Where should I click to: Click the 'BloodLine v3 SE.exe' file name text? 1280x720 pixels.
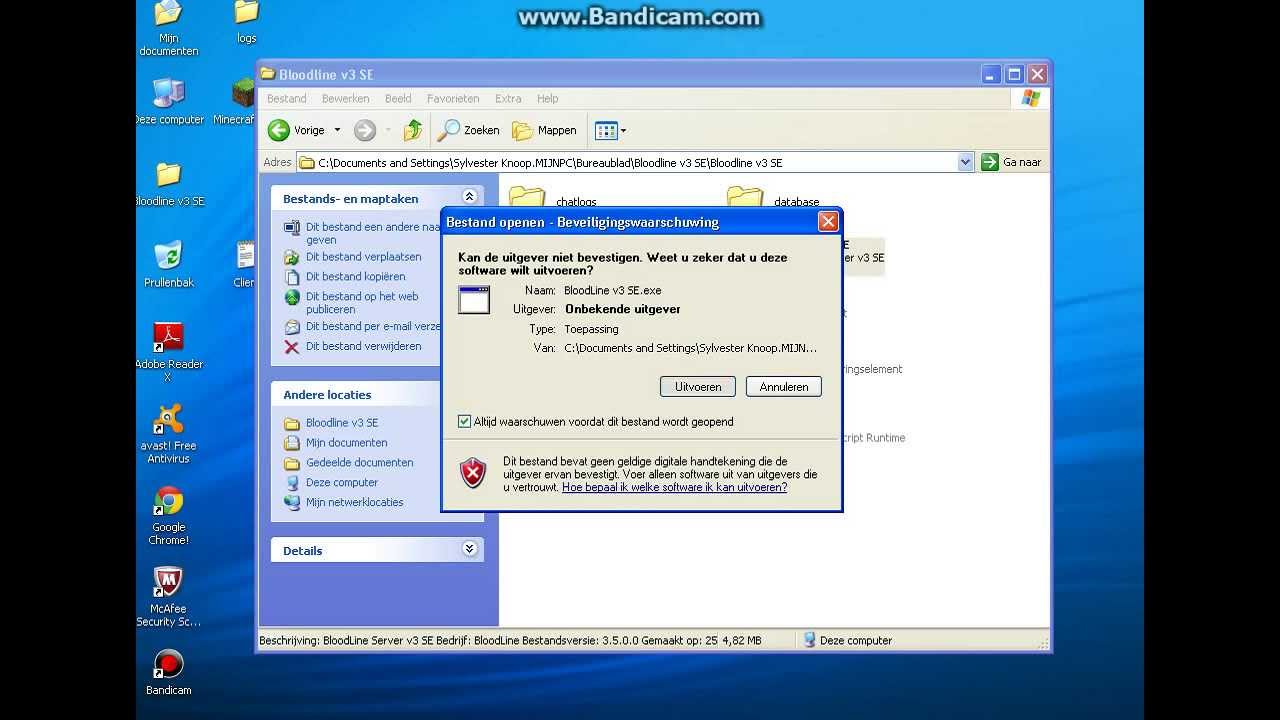pos(613,290)
